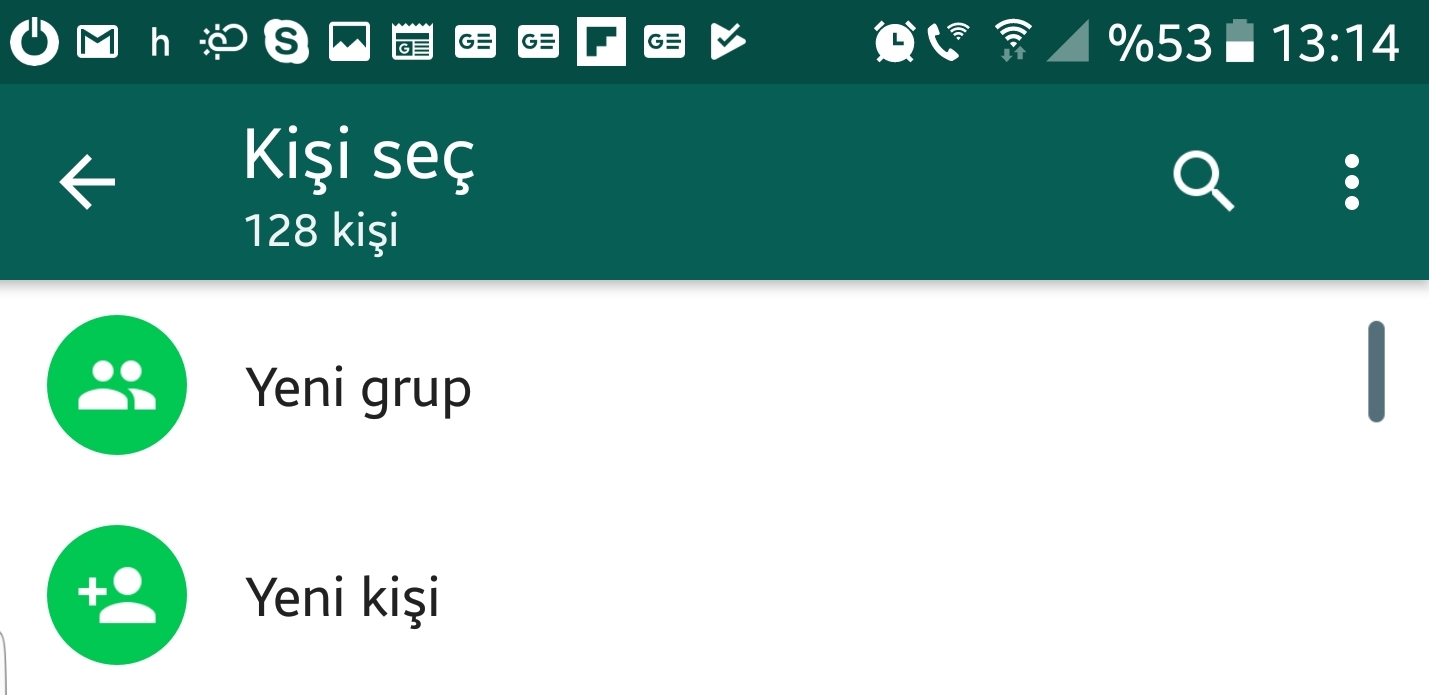This screenshot has height=695, width=1429.
Task: Go back using the arrow icon
Action: pos(88,184)
